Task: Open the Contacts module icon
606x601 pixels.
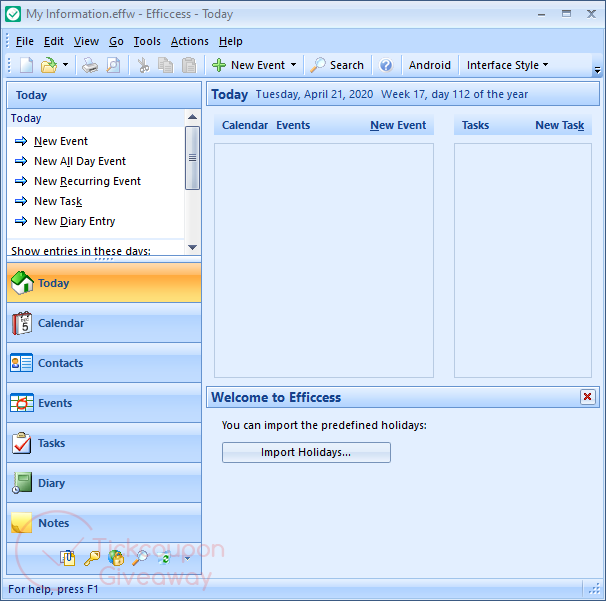Action: pyautogui.click(x=22, y=363)
